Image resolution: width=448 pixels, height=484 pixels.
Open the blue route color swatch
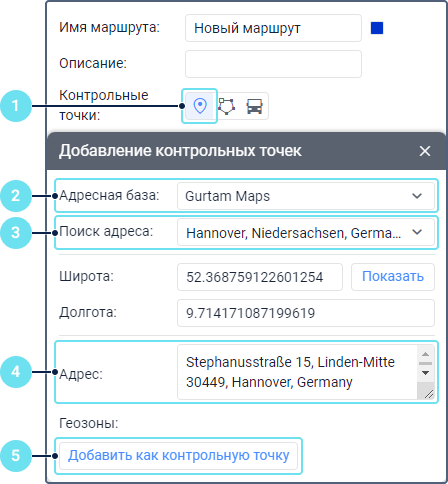[x=377, y=28]
